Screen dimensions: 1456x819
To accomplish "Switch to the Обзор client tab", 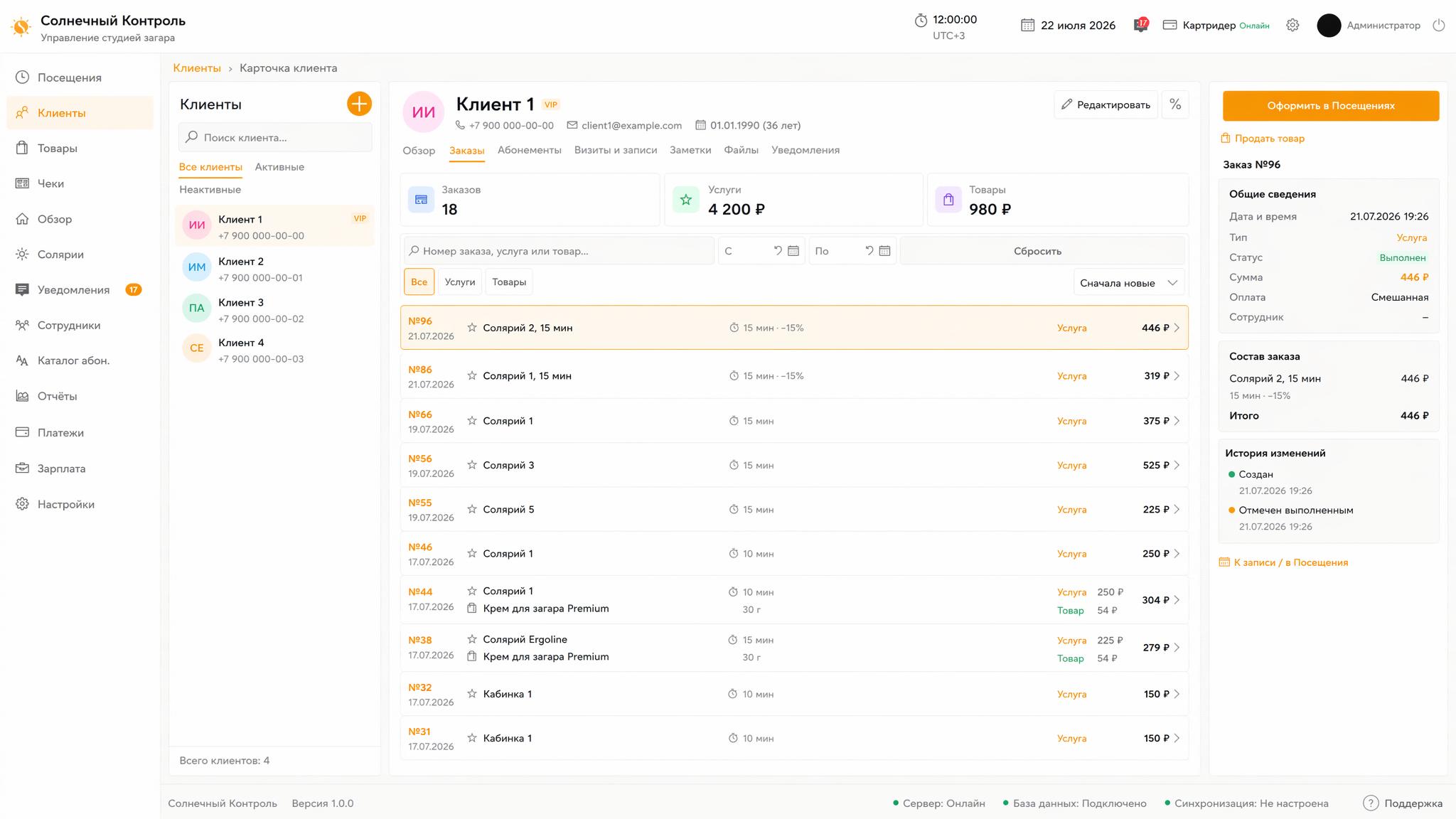I will point(419,150).
